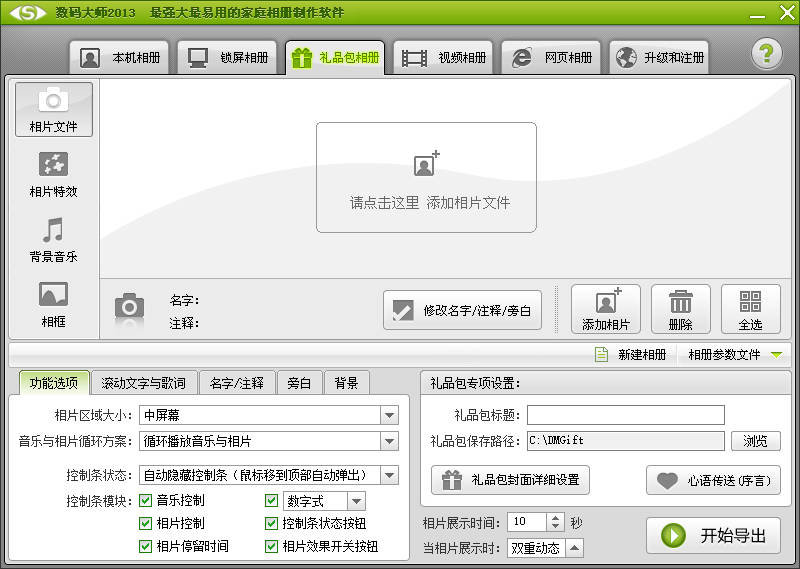800x569 pixels.
Task: Click the 相片展示时间 value field
Action: tap(527, 522)
